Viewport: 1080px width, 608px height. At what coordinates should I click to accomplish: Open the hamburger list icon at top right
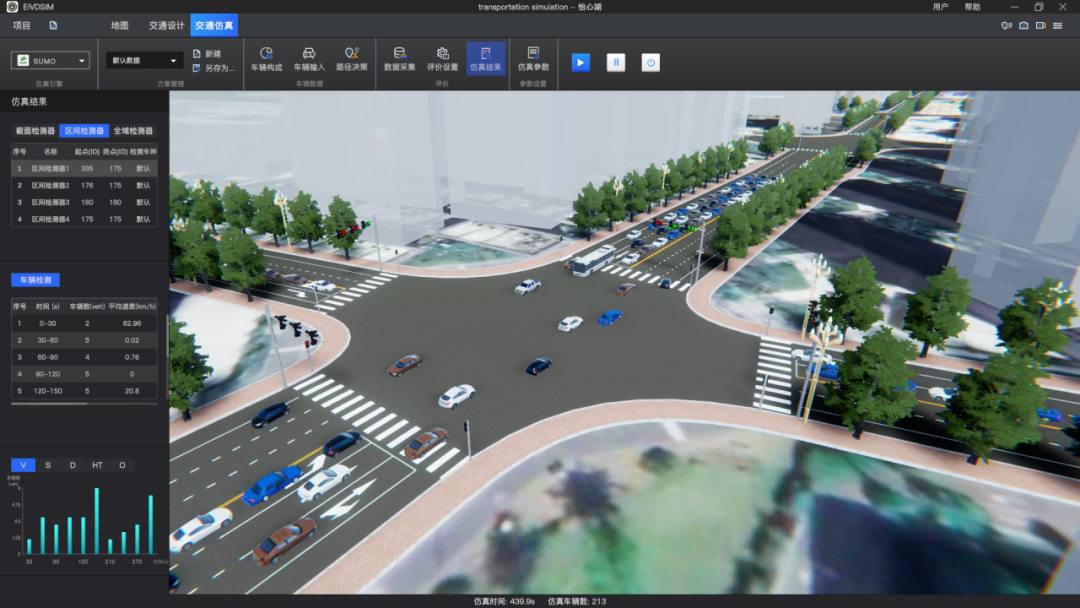(1057, 25)
